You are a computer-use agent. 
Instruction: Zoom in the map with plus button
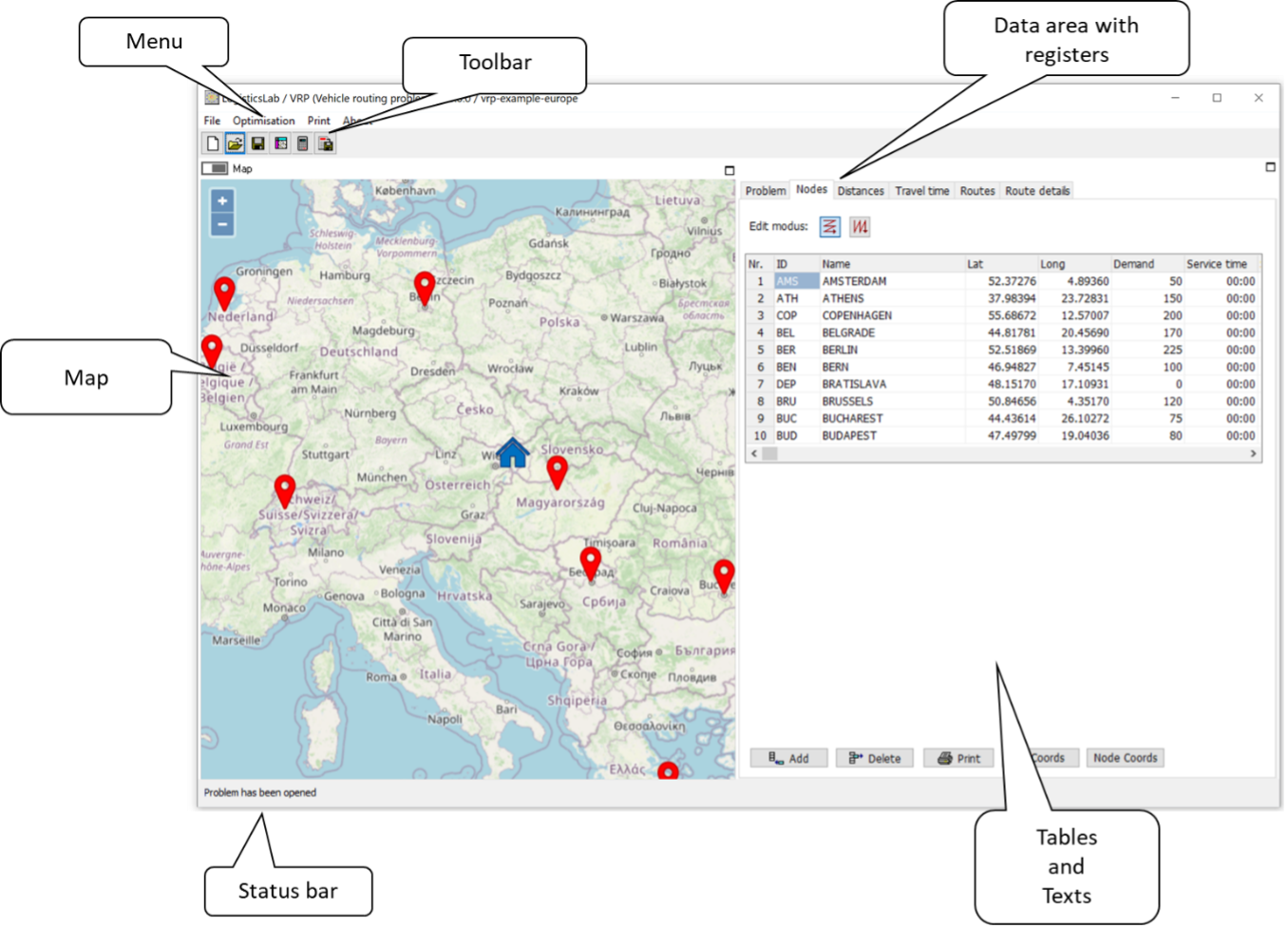point(222,200)
